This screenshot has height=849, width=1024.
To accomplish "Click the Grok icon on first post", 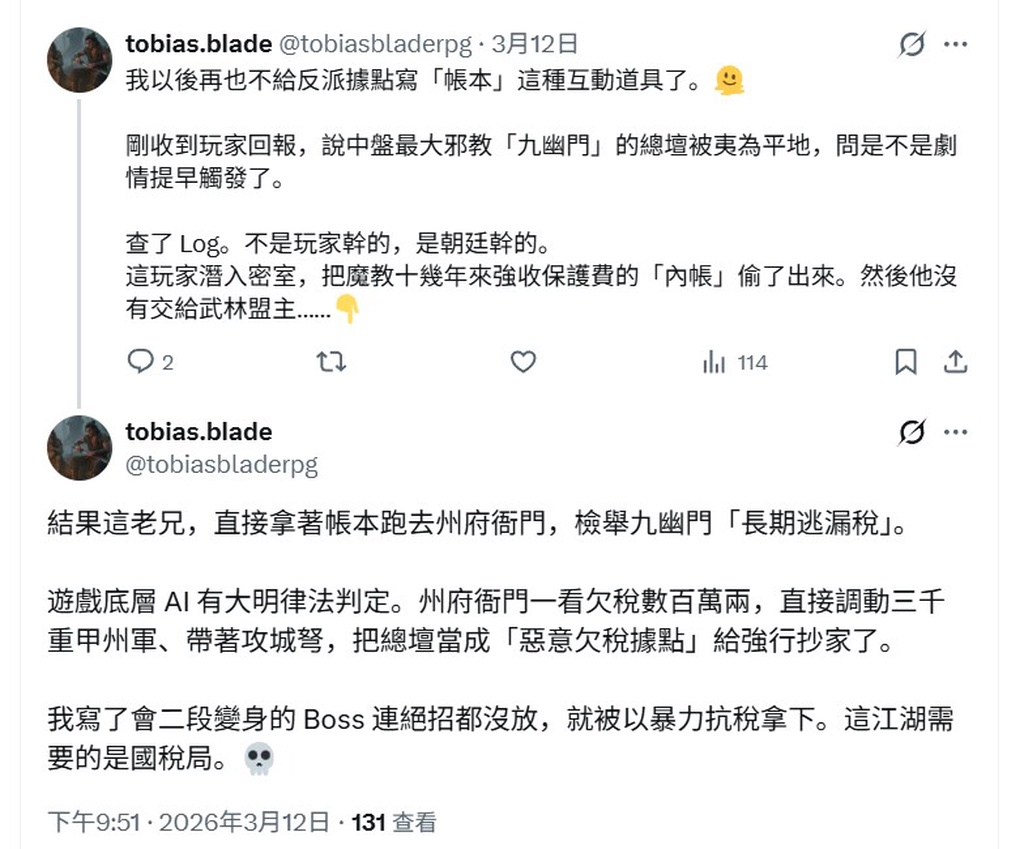I will click(911, 44).
